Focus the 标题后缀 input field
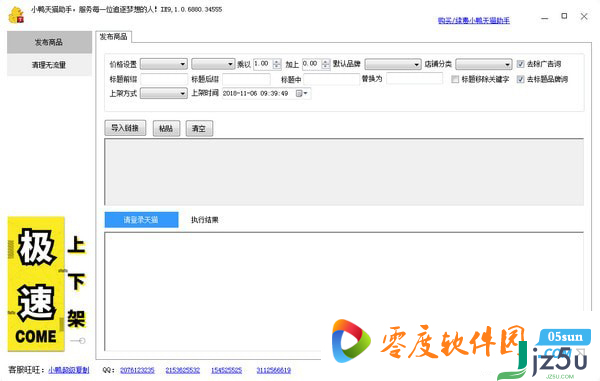This screenshot has height=381, width=600. [246, 79]
